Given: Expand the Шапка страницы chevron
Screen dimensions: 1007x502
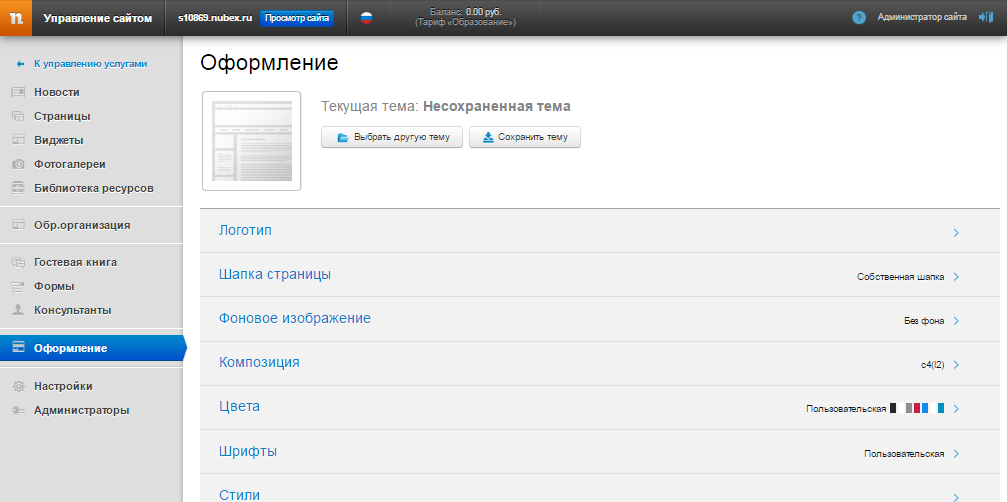Looking at the screenshot, I should click(956, 277).
